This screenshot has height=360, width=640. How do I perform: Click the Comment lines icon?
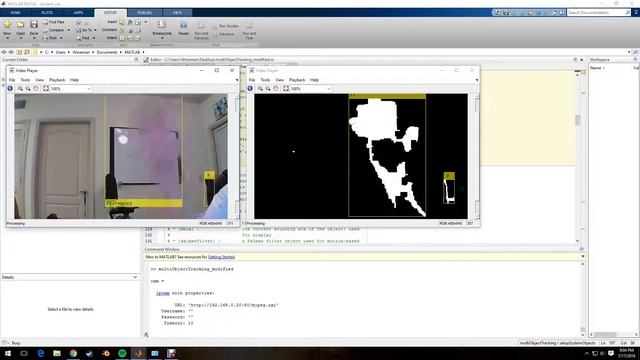click(x=122, y=30)
